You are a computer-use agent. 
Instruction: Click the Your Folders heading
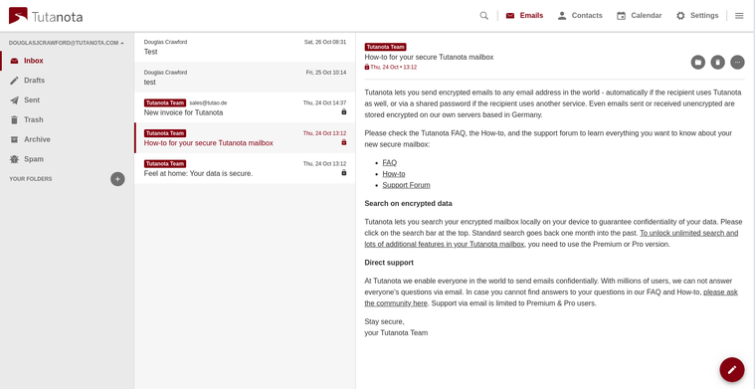[31, 179]
